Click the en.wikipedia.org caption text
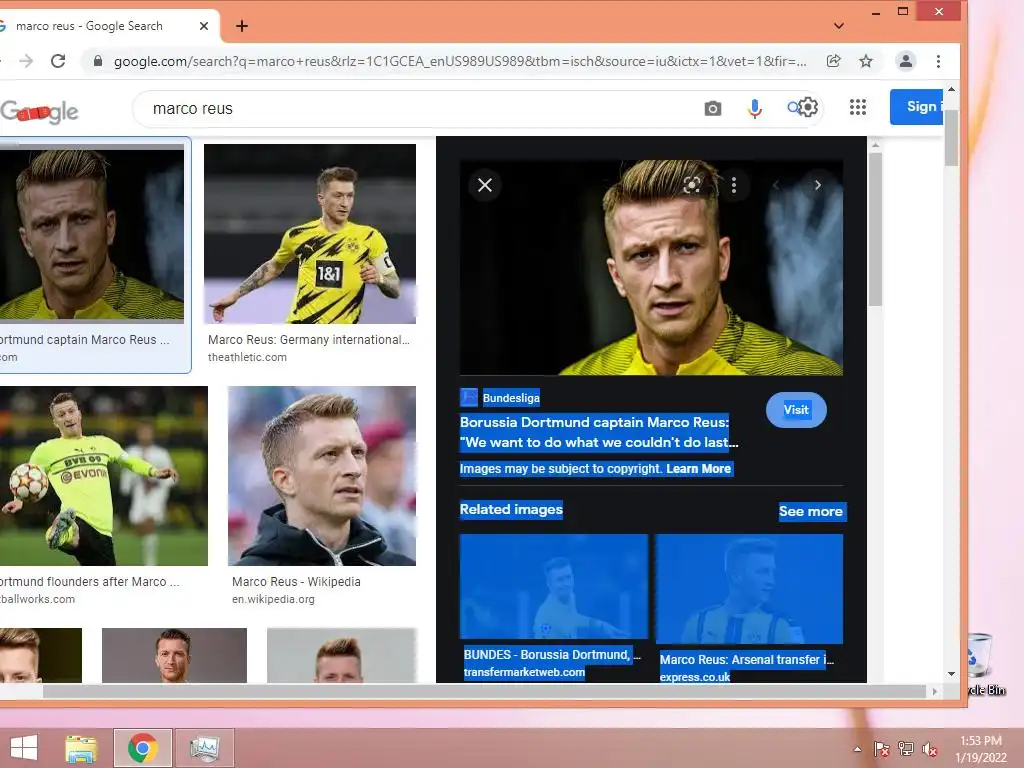Image resolution: width=1024 pixels, height=768 pixels. pyautogui.click(x=273, y=599)
